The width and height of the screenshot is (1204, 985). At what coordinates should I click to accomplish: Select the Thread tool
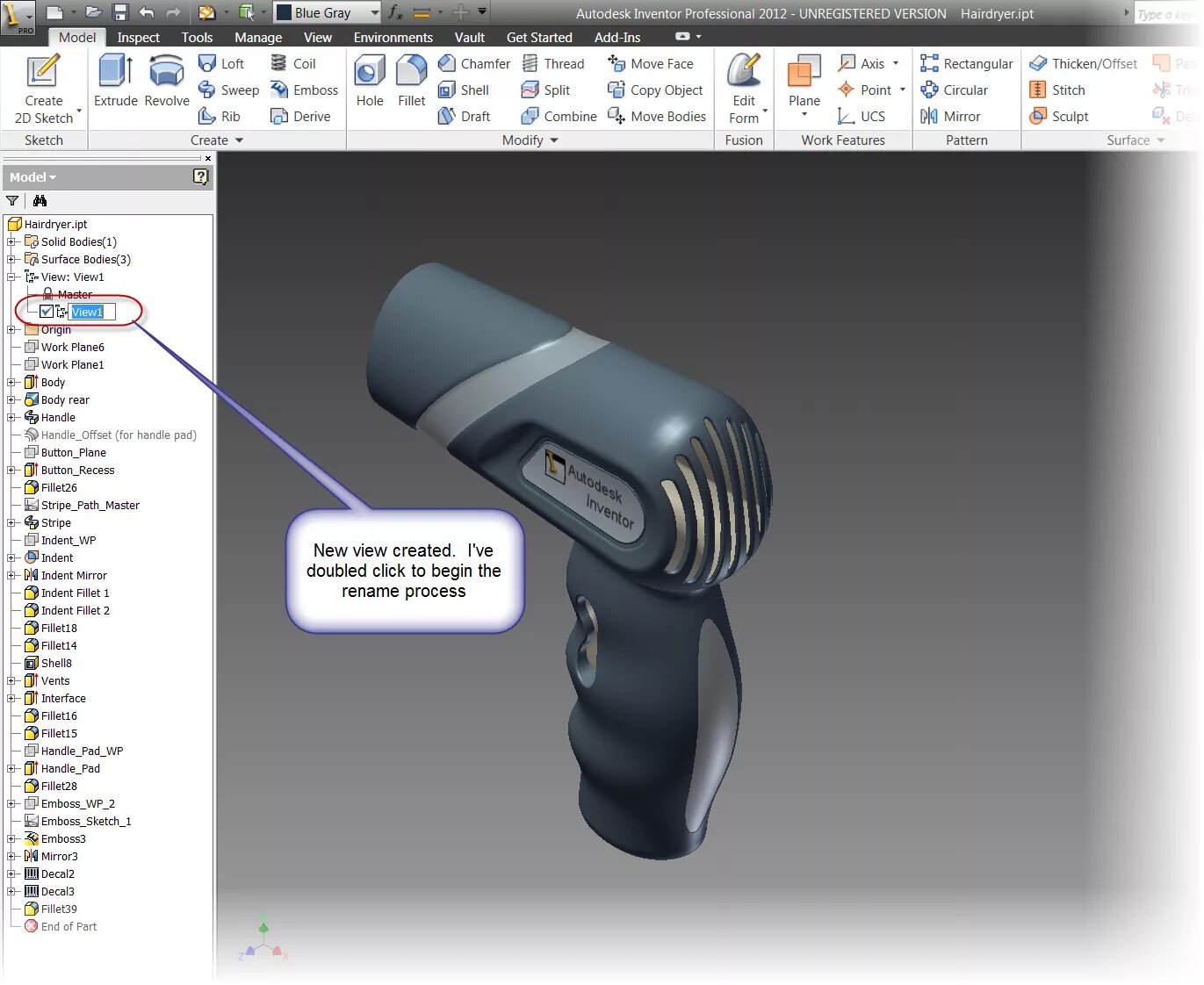552,63
